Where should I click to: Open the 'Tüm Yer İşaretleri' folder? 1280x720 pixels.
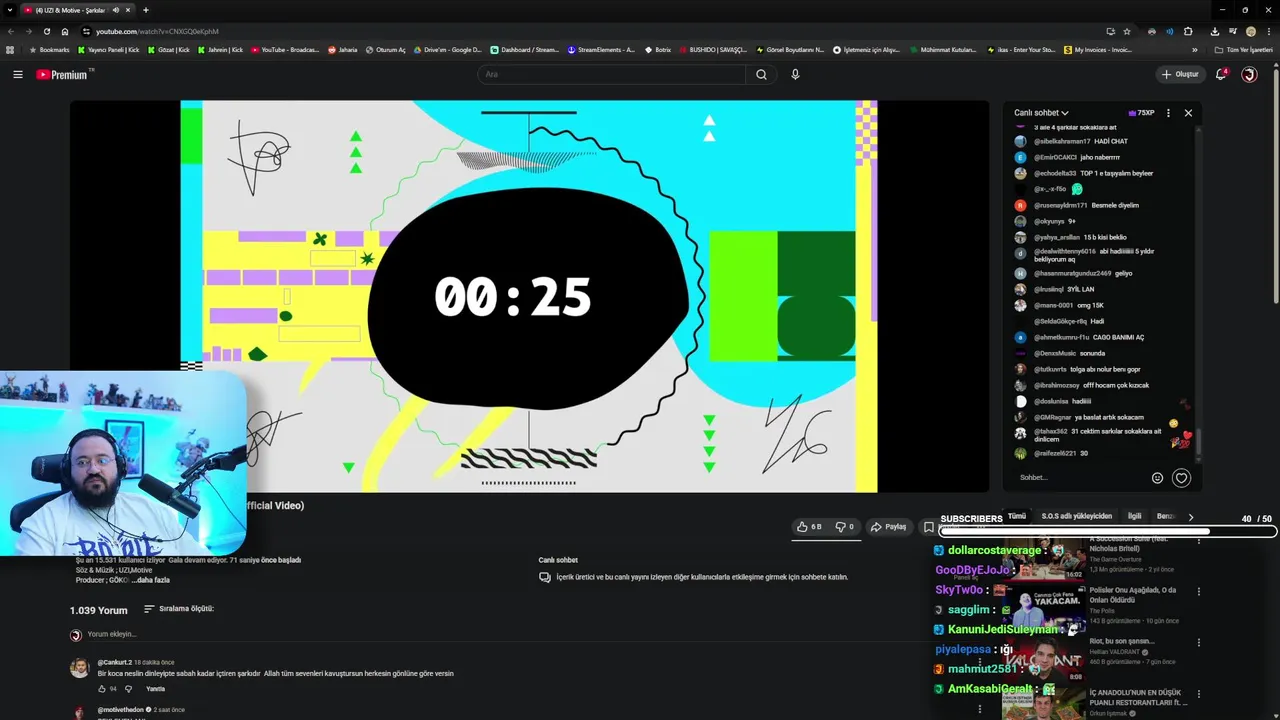[1243, 49]
